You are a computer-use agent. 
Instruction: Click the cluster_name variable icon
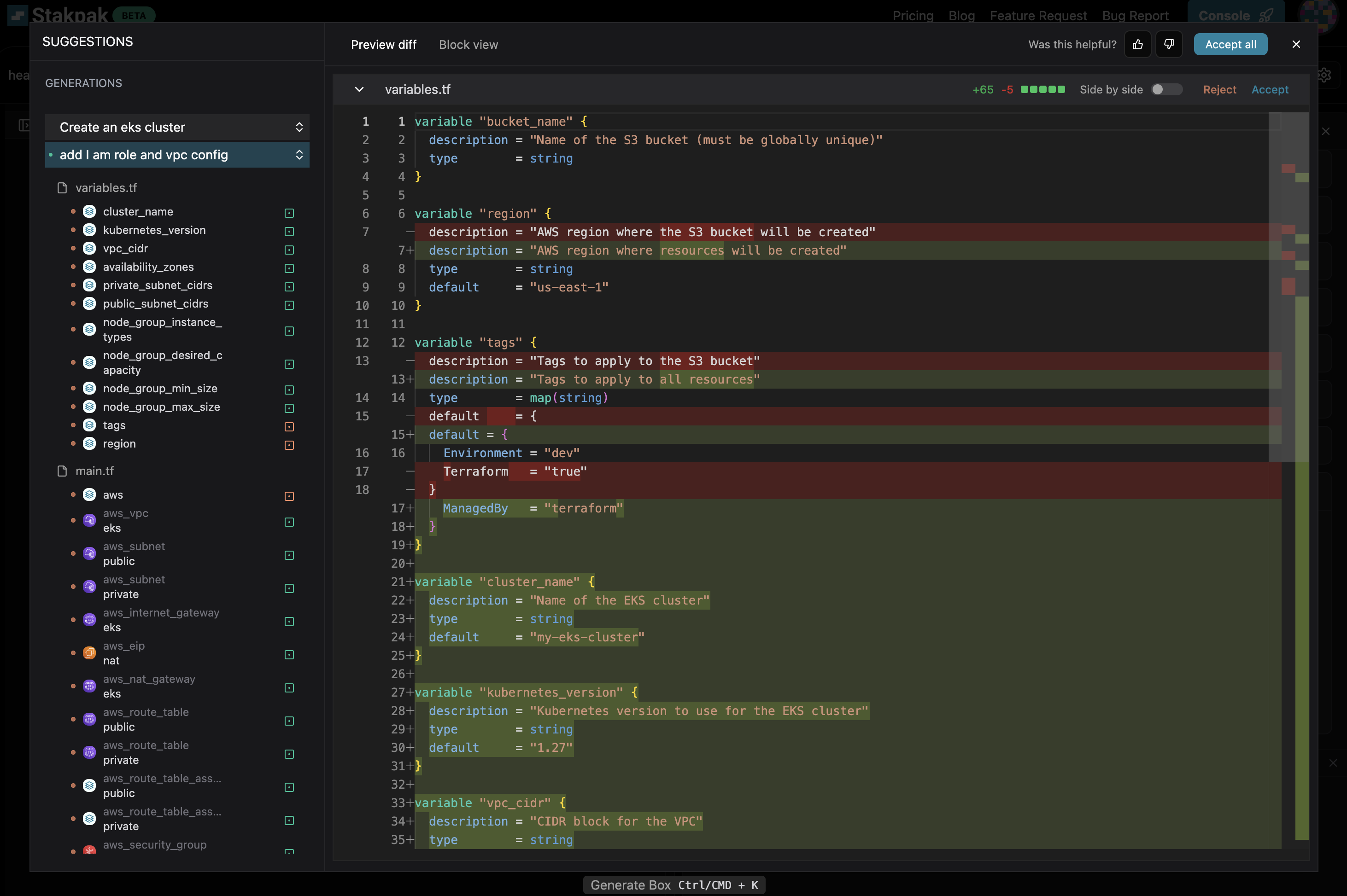89,211
